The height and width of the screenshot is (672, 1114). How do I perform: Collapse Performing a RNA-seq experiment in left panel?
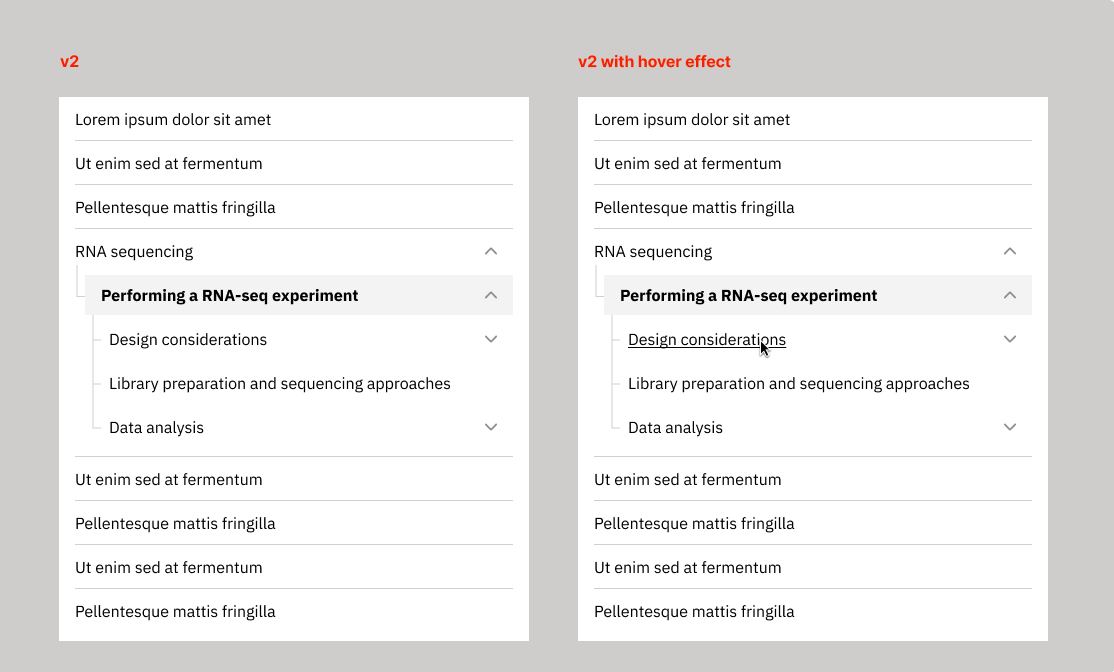coord(491,296)
